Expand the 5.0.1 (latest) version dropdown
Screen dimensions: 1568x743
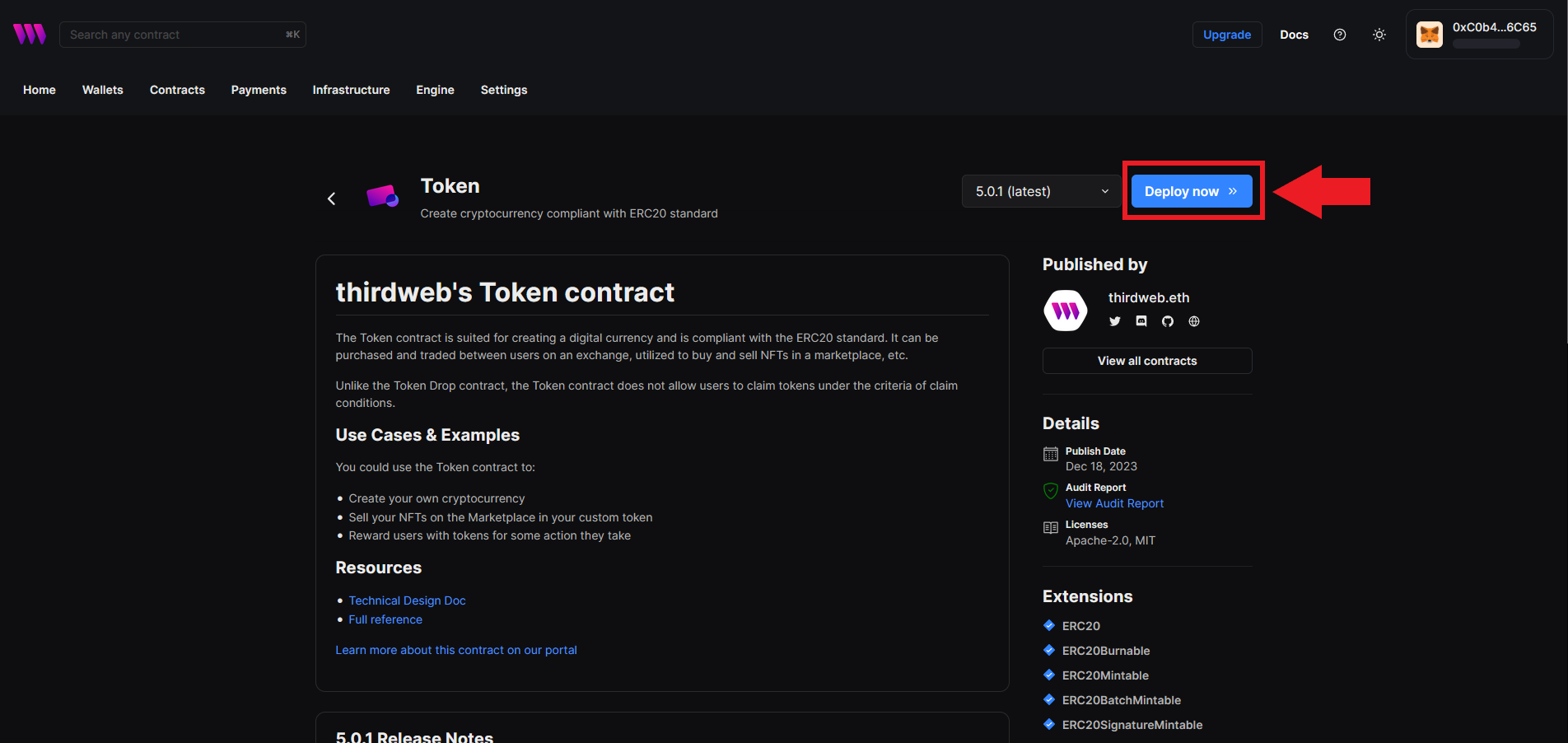pos(1041,191)
